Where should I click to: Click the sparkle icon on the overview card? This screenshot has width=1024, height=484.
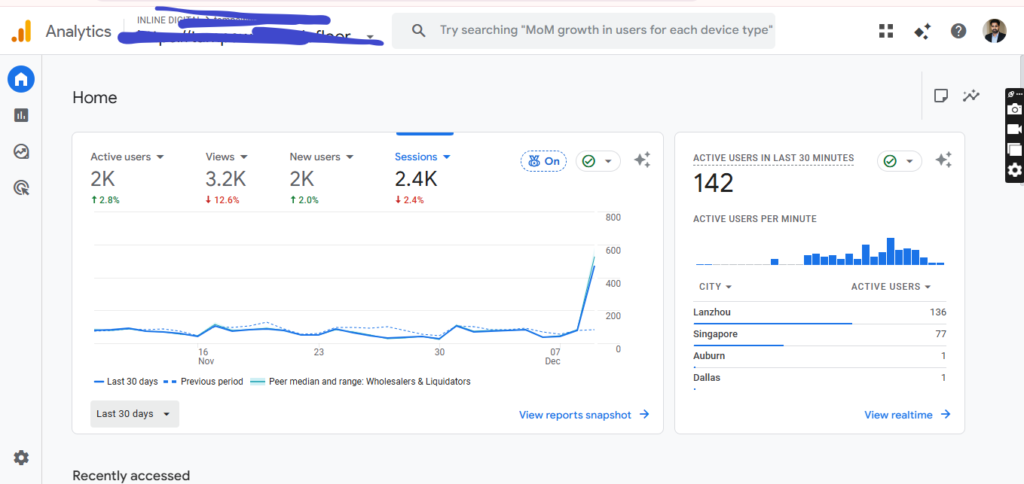point(642,160)
